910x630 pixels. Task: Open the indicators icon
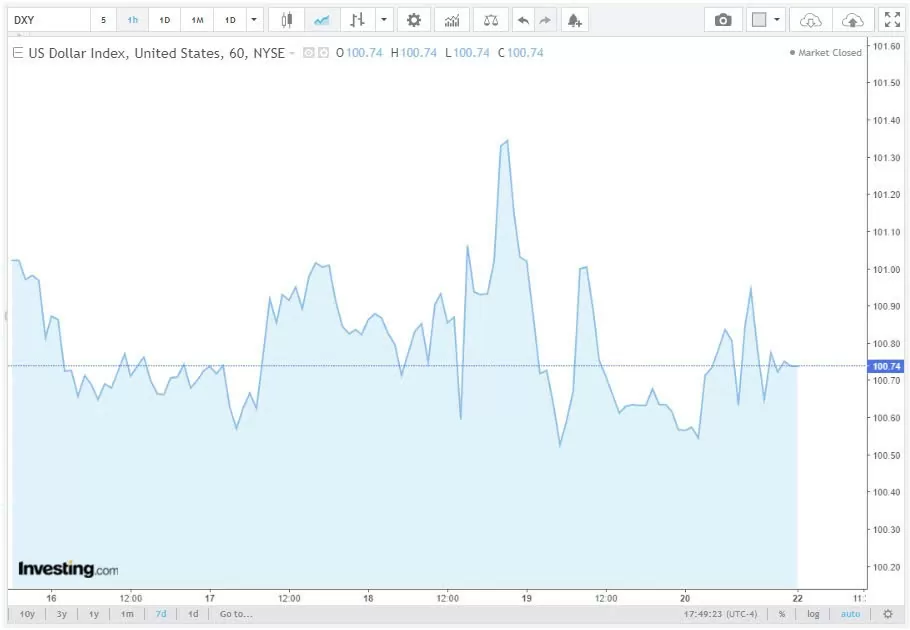click(452, 20)
